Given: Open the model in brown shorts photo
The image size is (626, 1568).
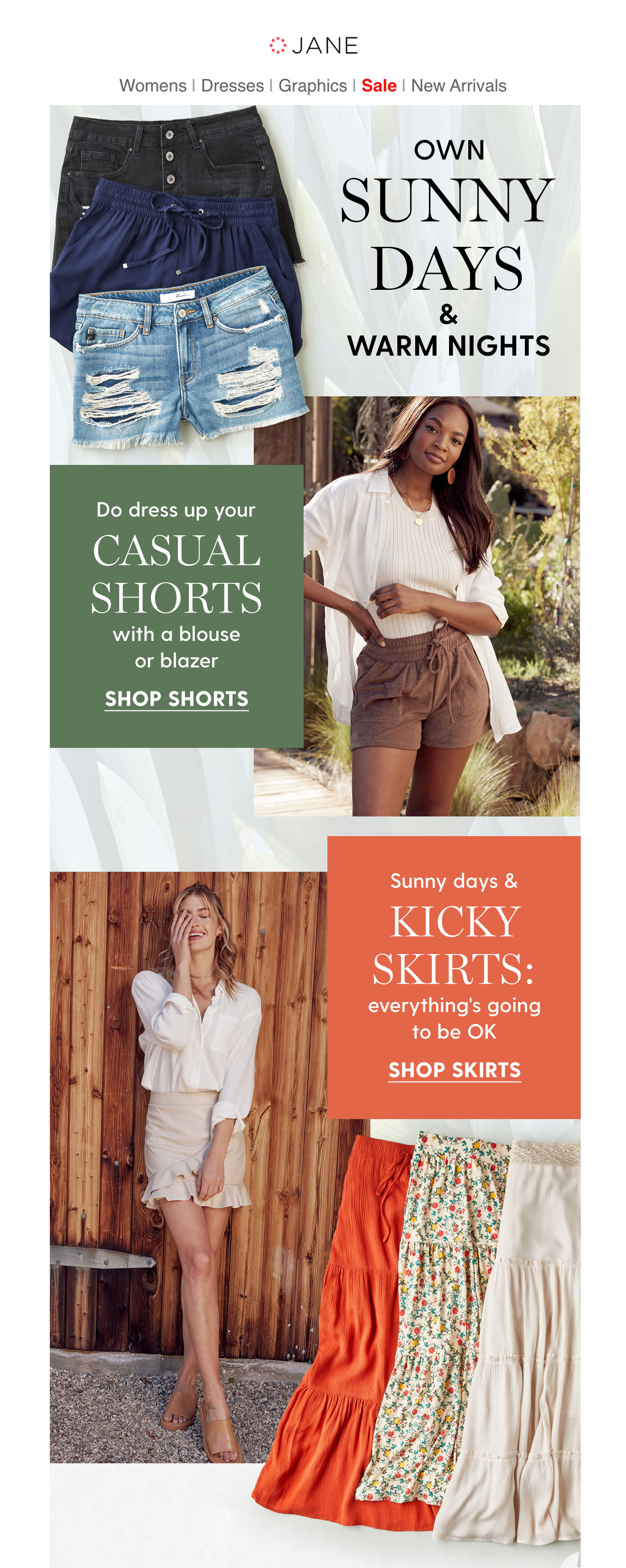Looking at the screenshot, I should coord(417,606).
